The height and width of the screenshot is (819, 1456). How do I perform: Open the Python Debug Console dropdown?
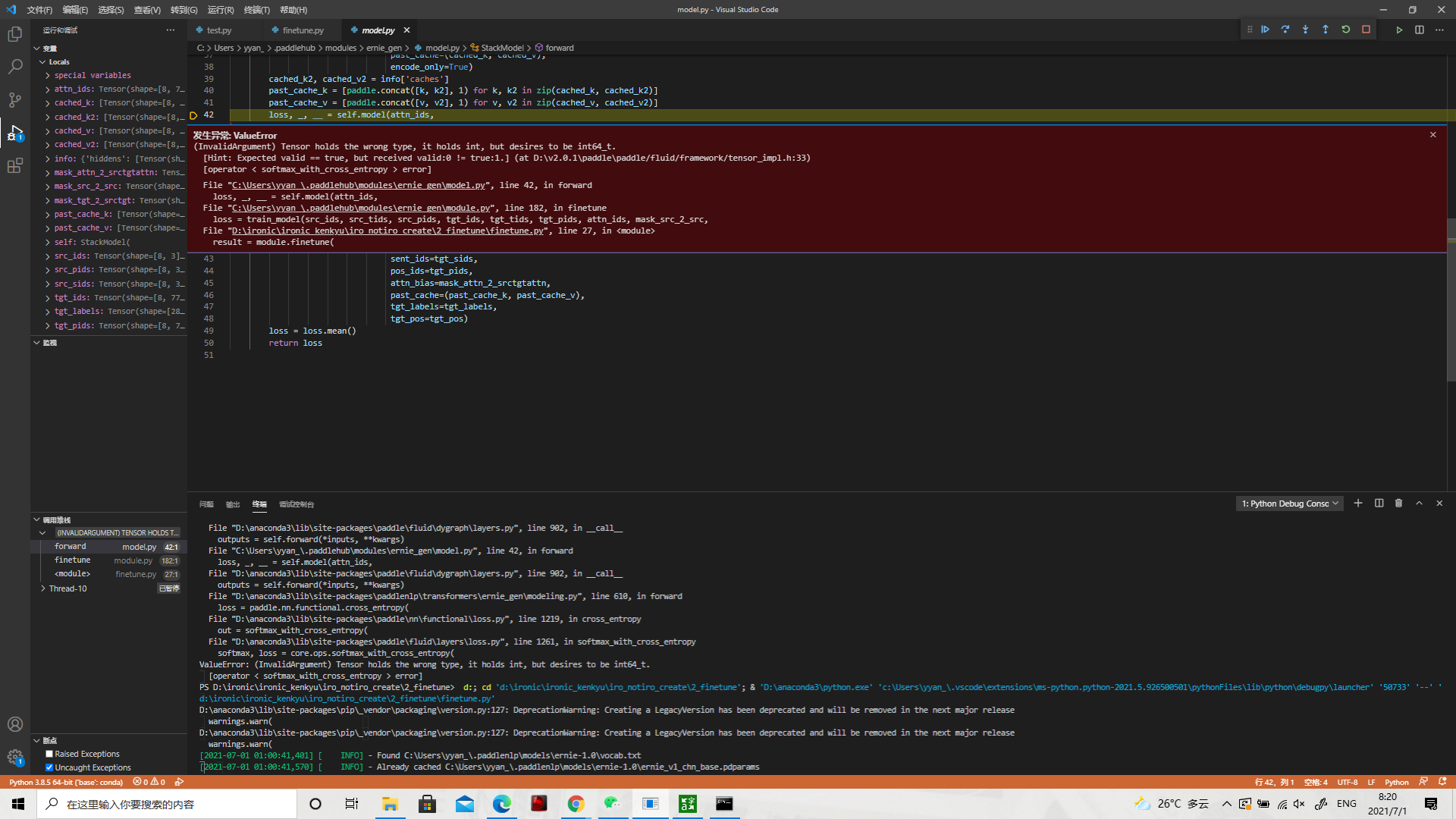(x=1289, y=504)
